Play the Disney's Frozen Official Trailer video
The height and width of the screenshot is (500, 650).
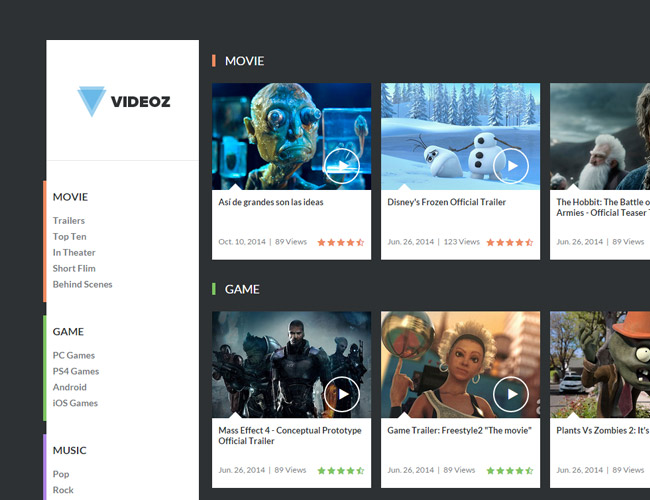tap(511, 166)
